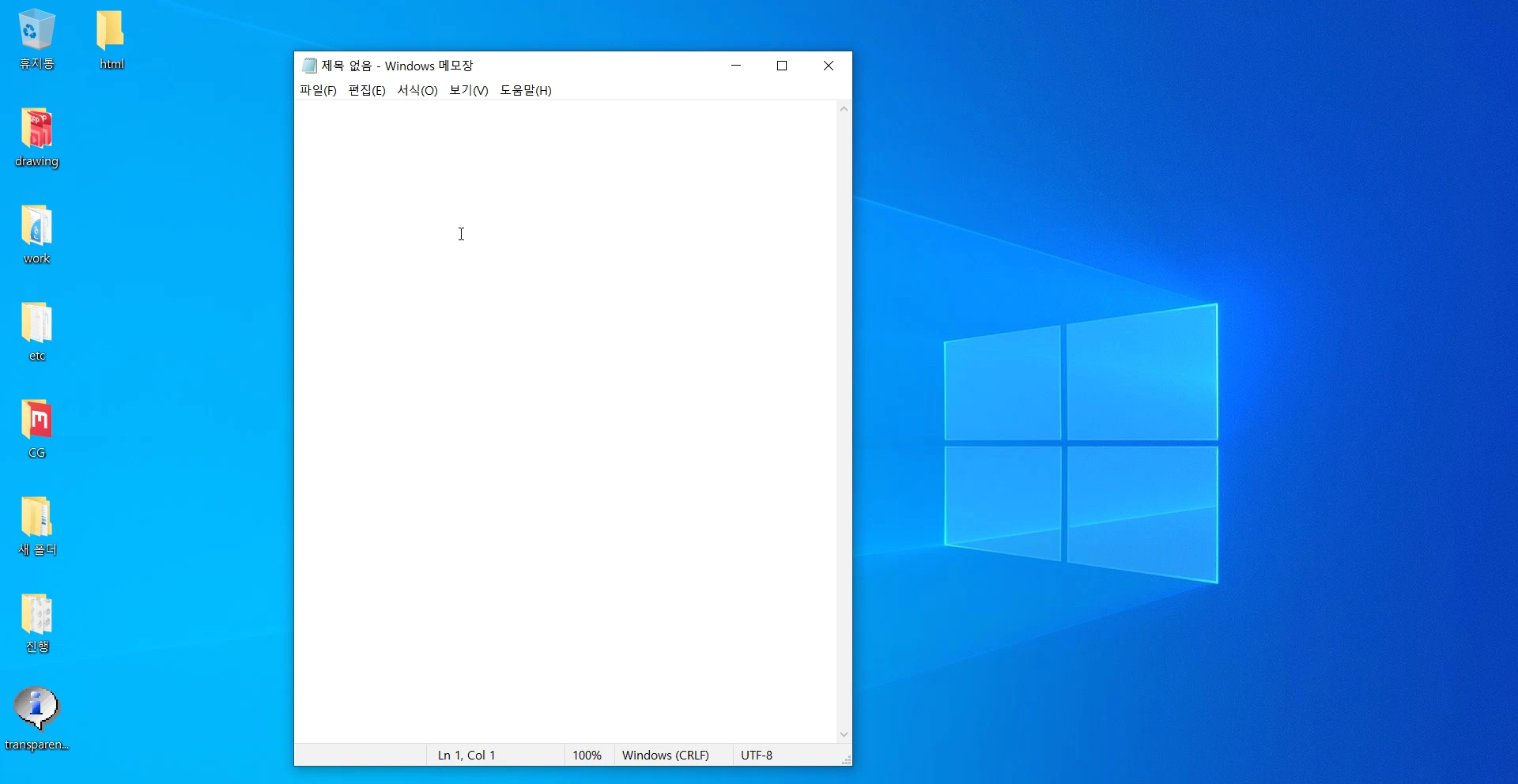Select the CG folder icon
The height and width of the screenshot is (784, 1518).
[x=36, y=429]
